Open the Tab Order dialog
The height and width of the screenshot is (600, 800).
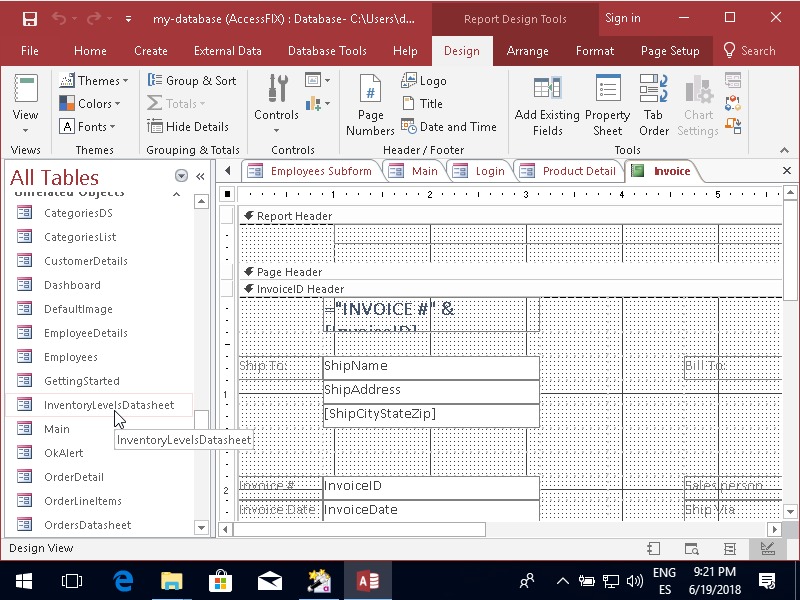(654, 105)
